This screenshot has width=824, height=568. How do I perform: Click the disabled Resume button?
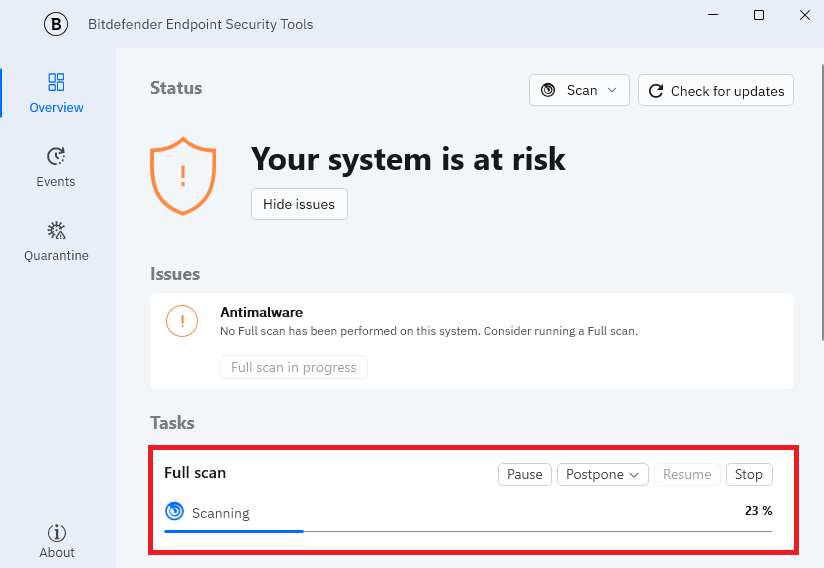click(x=687, y=474)
